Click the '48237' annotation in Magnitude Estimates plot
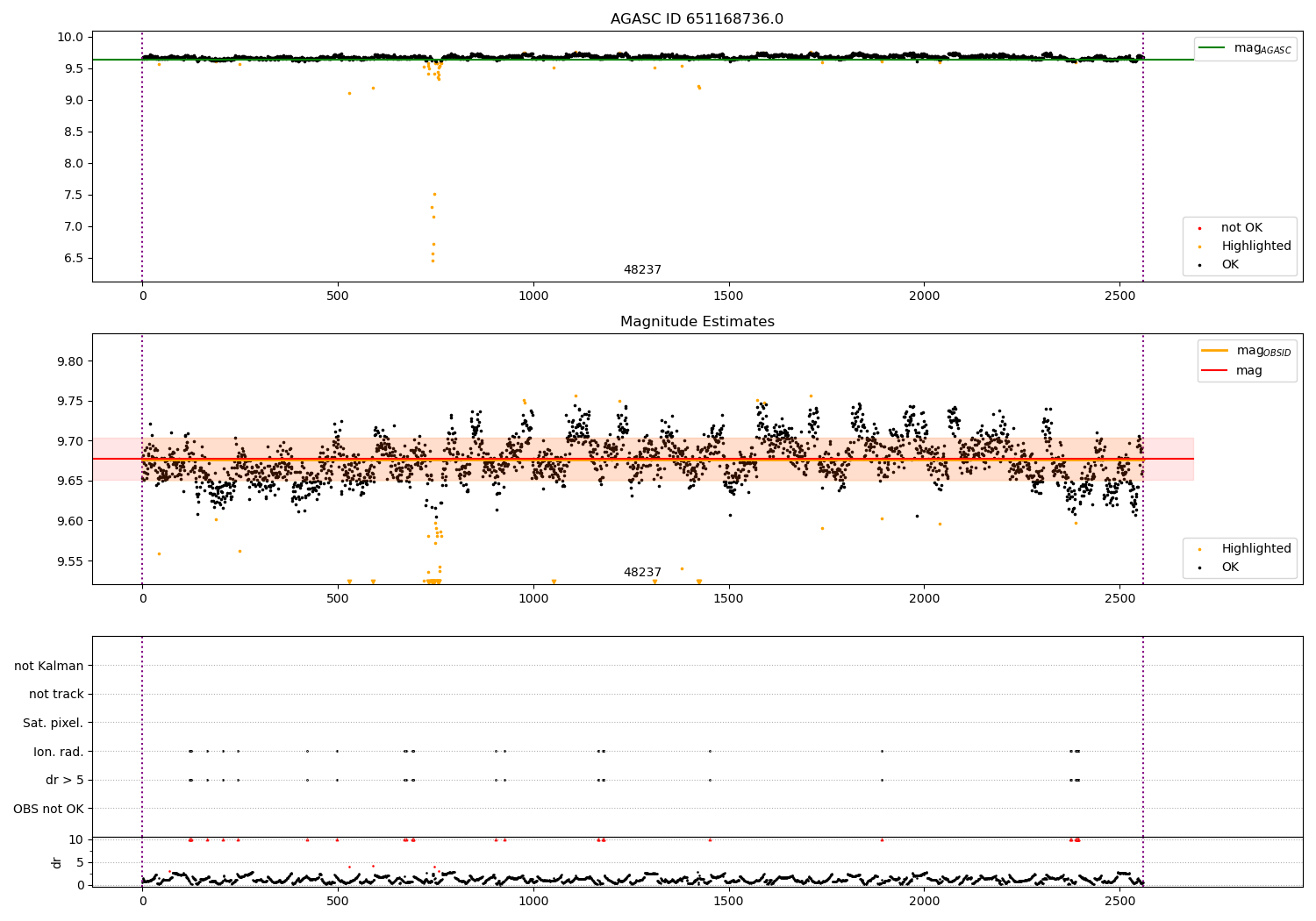This screenshot has width=1316, height=921. [x=642, y=573]
